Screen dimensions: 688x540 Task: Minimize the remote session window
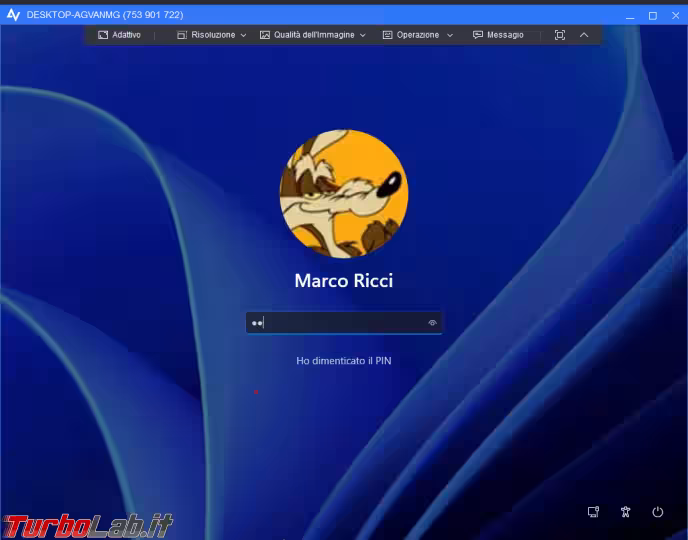point(630,16)
